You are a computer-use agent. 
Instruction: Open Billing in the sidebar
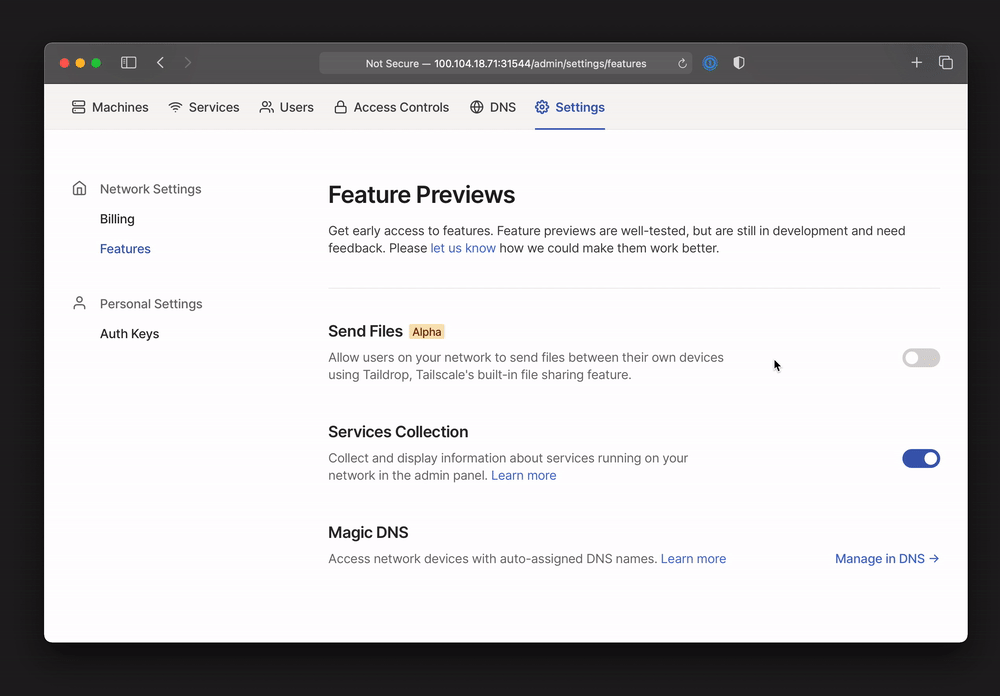tap(117, 219)
